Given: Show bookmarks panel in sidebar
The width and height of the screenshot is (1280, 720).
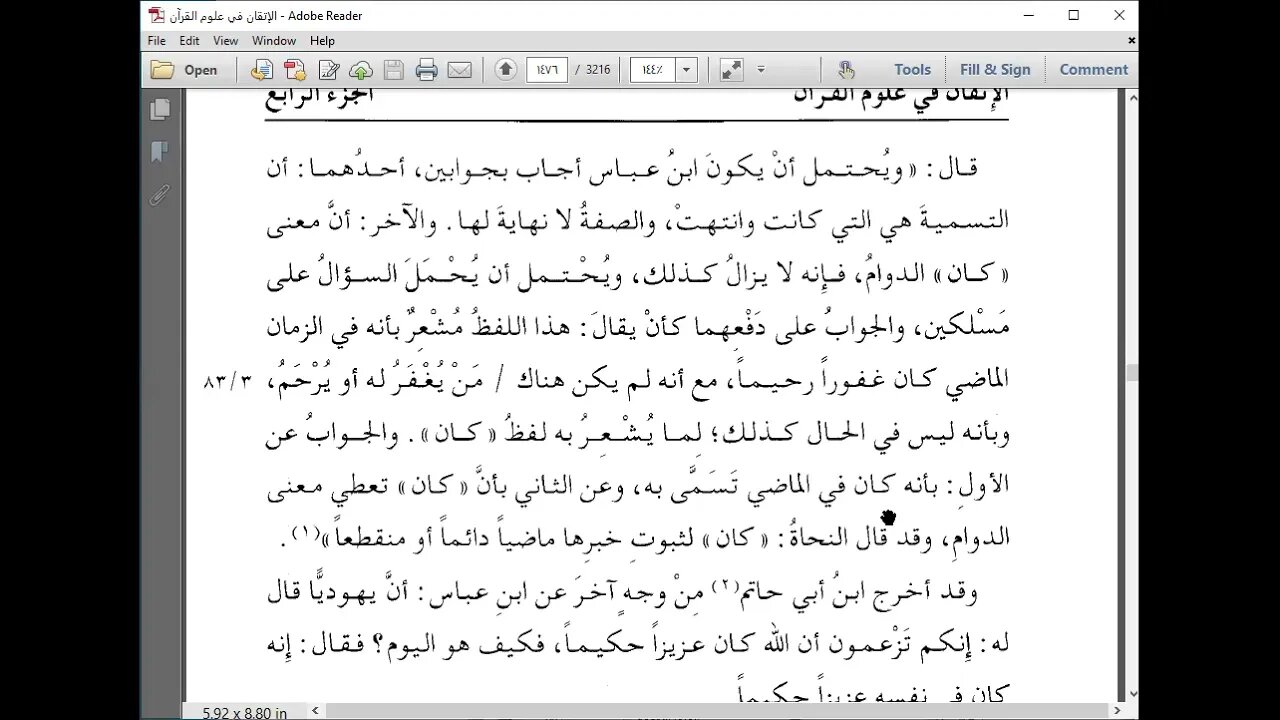Looking at the screenshot, I should 159,152.
